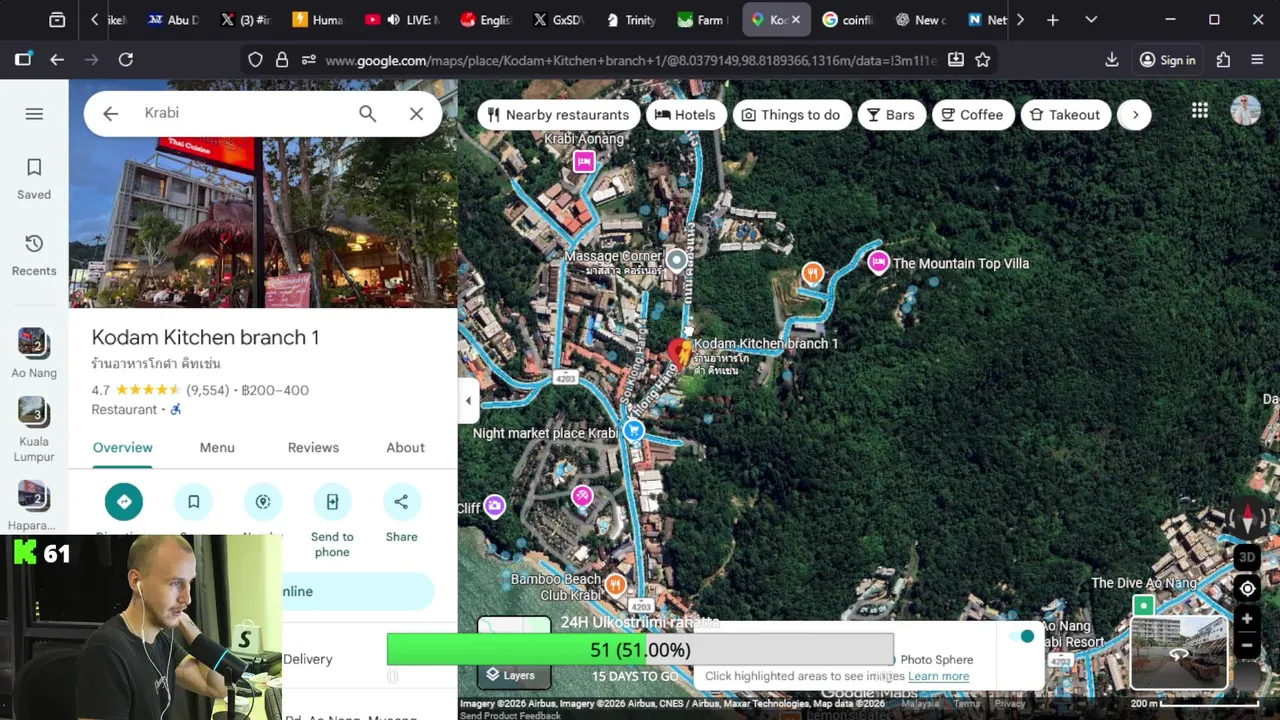Viewport: 1280px width, 720px height.
Task: Click Massage Corner map pin
Action: coord(676,261)
